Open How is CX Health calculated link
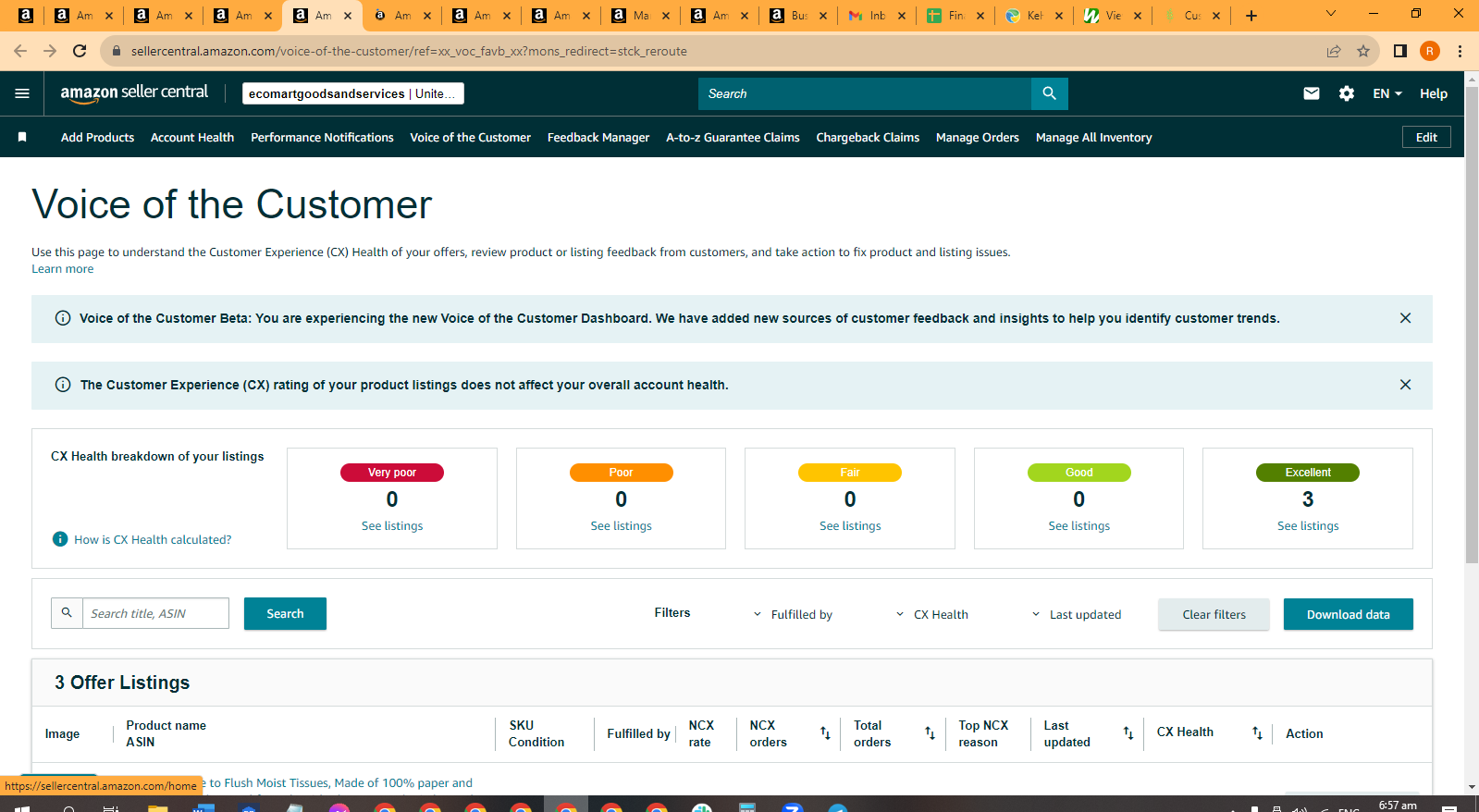This screenshot has width=1479, height=812. click(153, 539)
